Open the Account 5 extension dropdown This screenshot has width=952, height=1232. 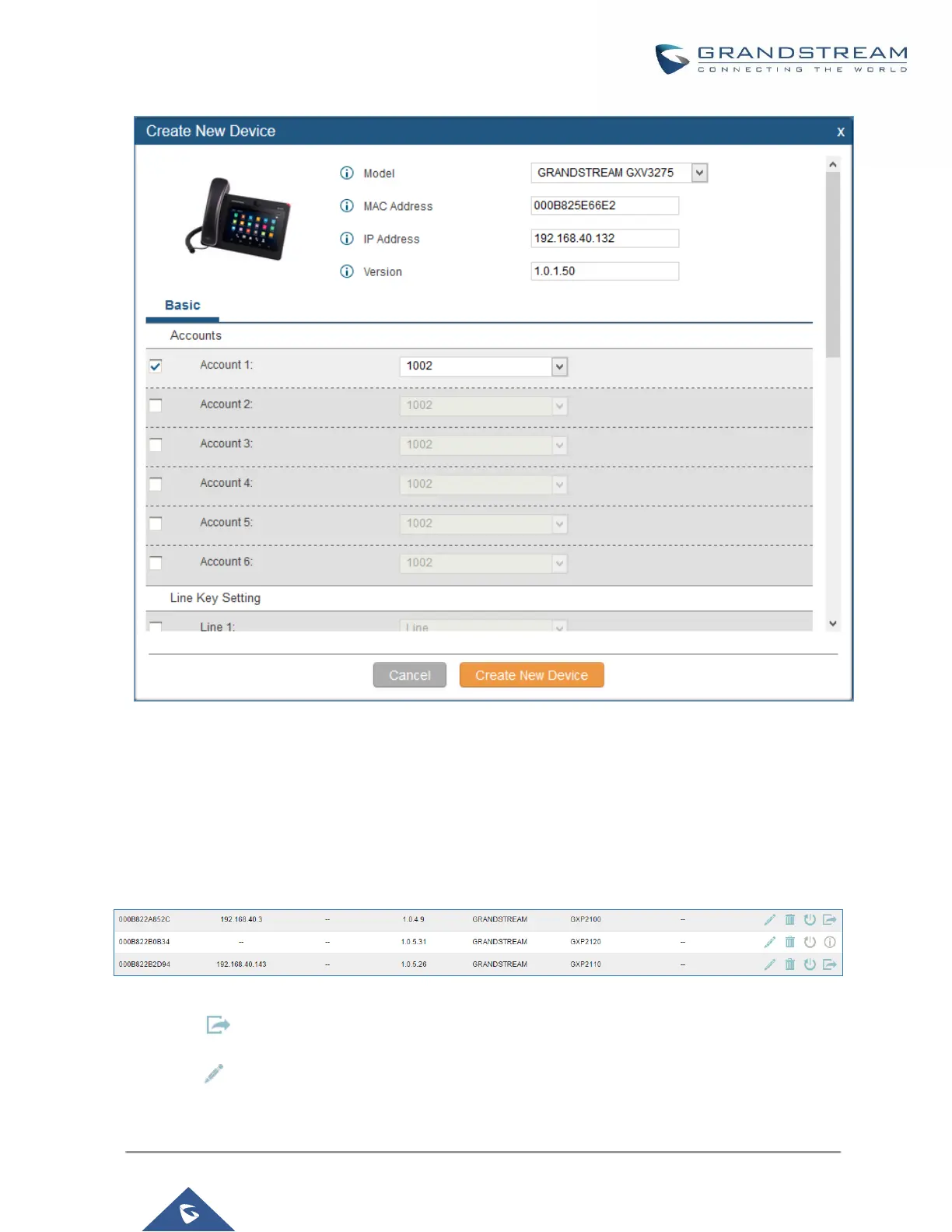pyautogui.click(x=484, y=523)
